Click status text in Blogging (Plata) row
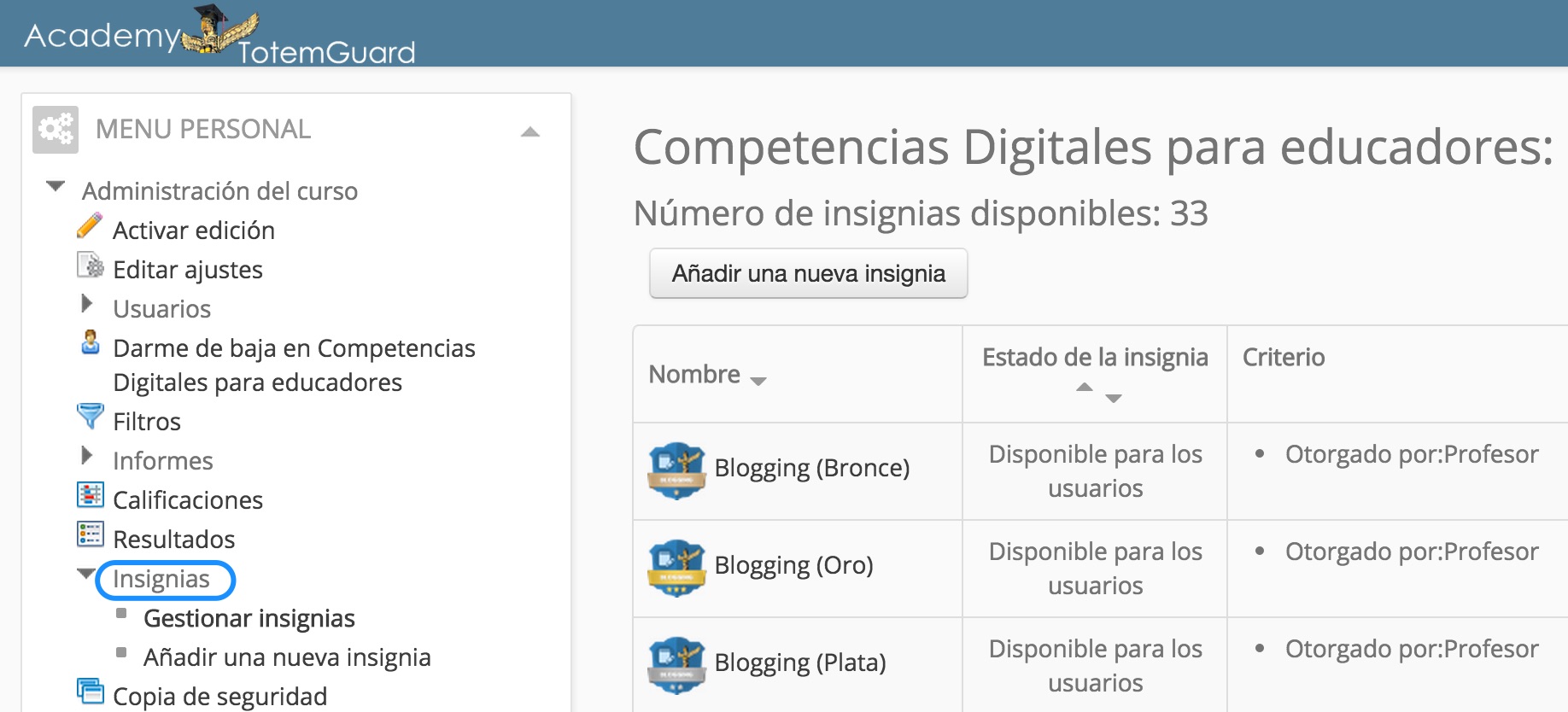This screenshot has width=1568, height=712. (1096, 666)
